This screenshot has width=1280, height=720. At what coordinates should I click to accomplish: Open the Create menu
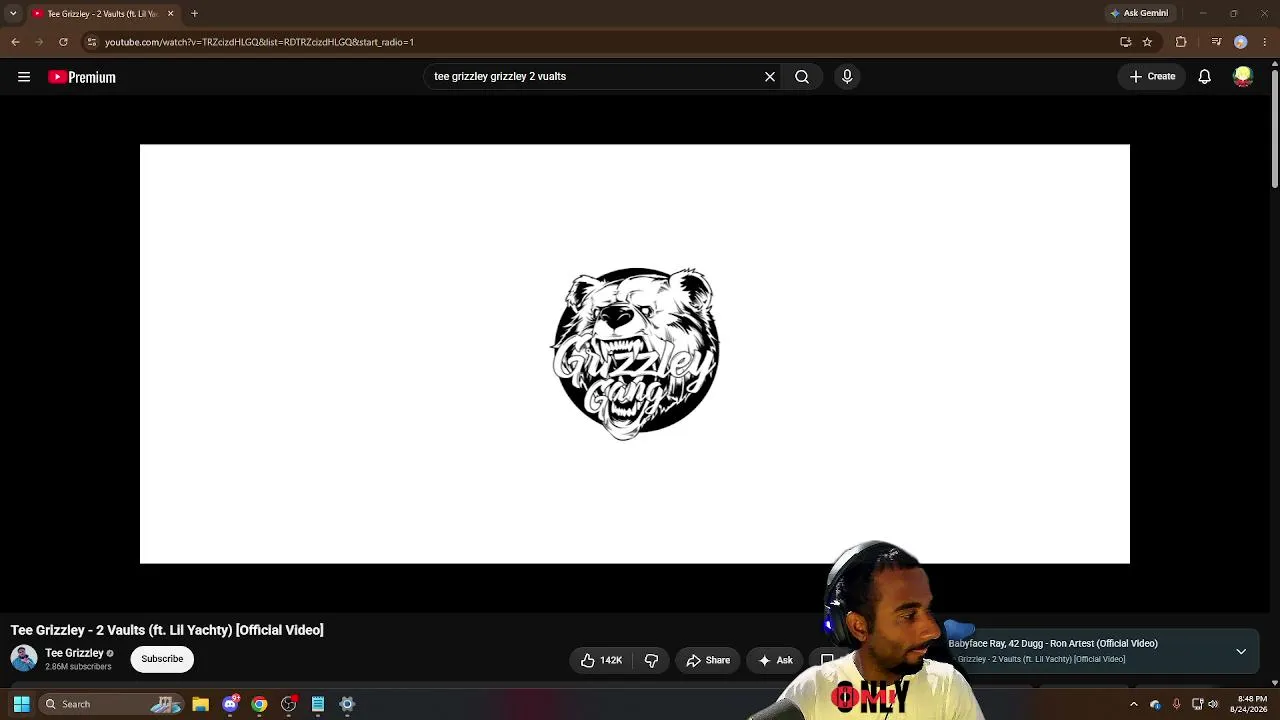1152,77
